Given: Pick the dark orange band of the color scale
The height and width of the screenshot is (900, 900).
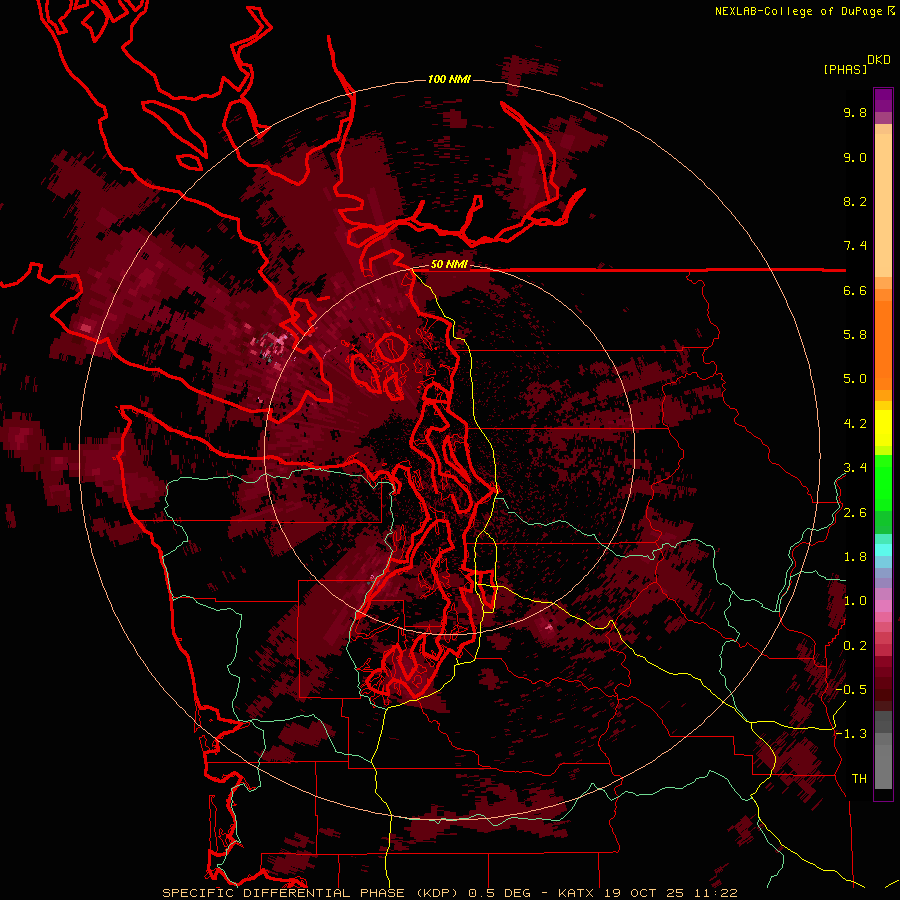Looking at the screenshot, I should (883, 346).
